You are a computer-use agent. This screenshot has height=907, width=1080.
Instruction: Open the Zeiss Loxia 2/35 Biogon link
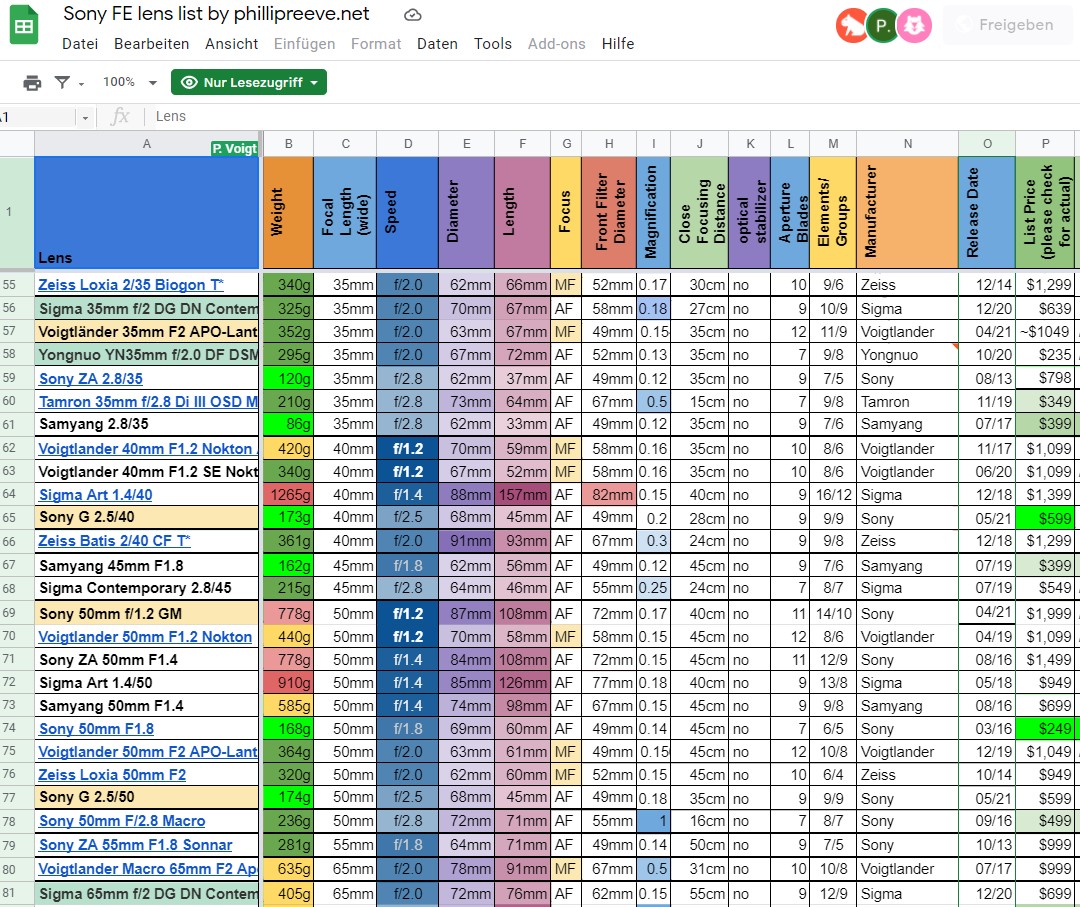pos(131,285)
